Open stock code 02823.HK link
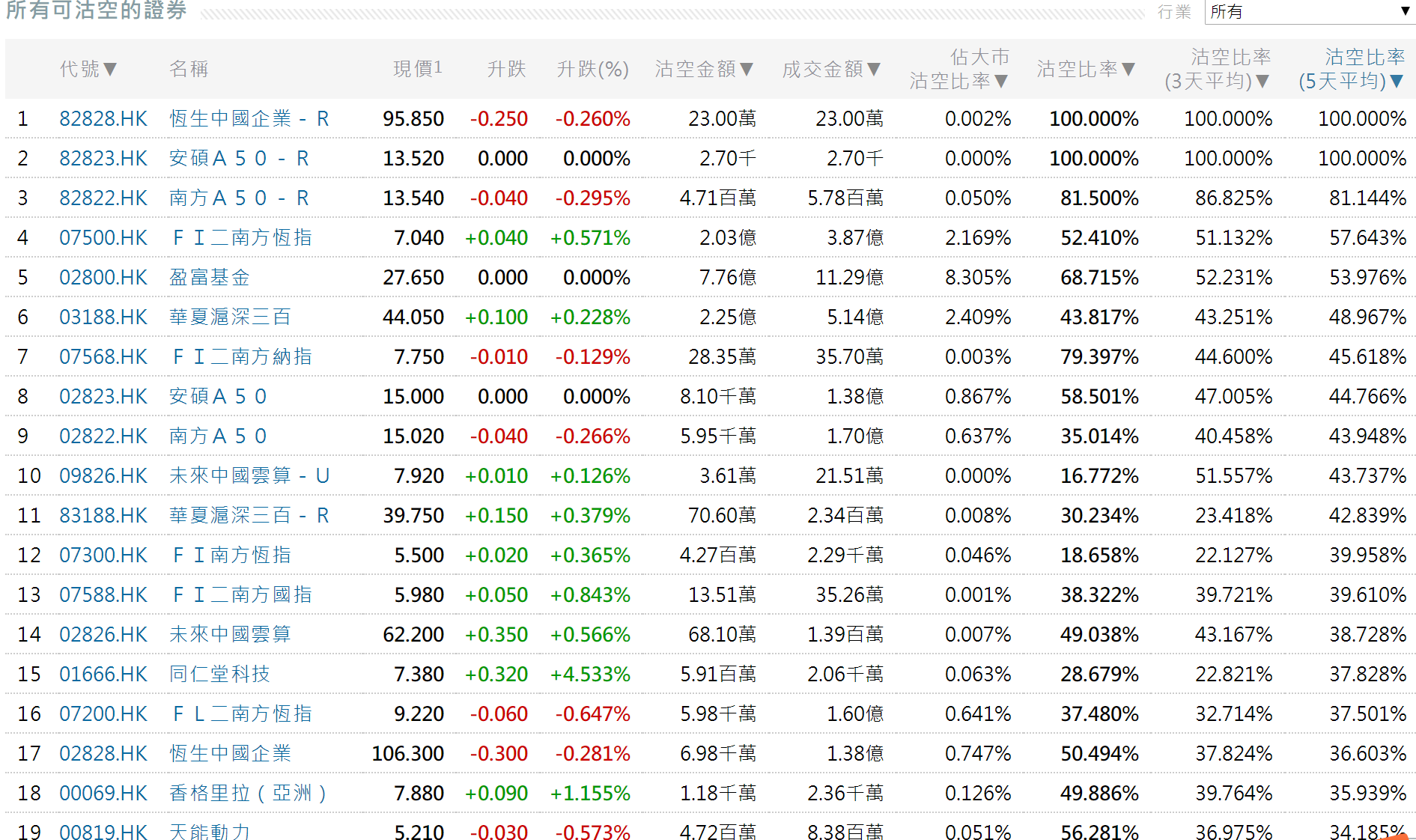 (x=103, y=397)
